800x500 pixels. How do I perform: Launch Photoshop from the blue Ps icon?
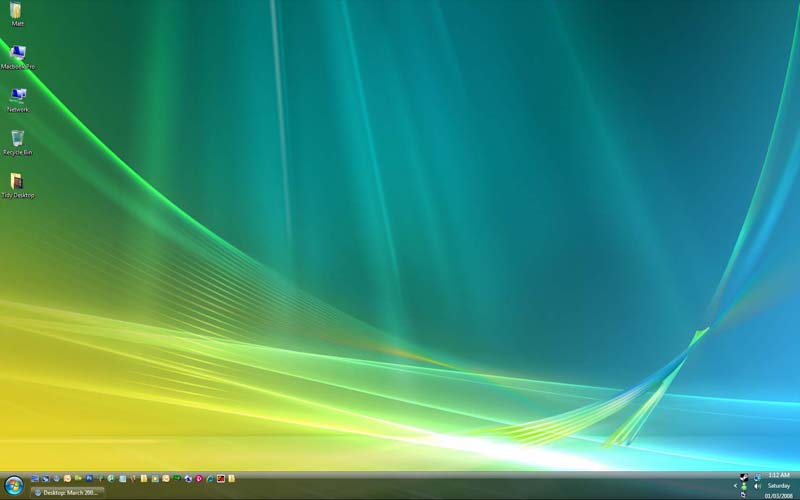coord(89,478)
